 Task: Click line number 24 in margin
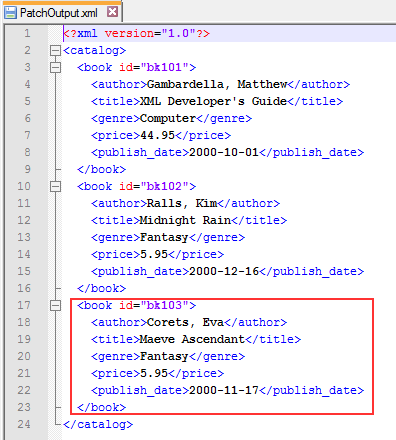pos(24,424)
